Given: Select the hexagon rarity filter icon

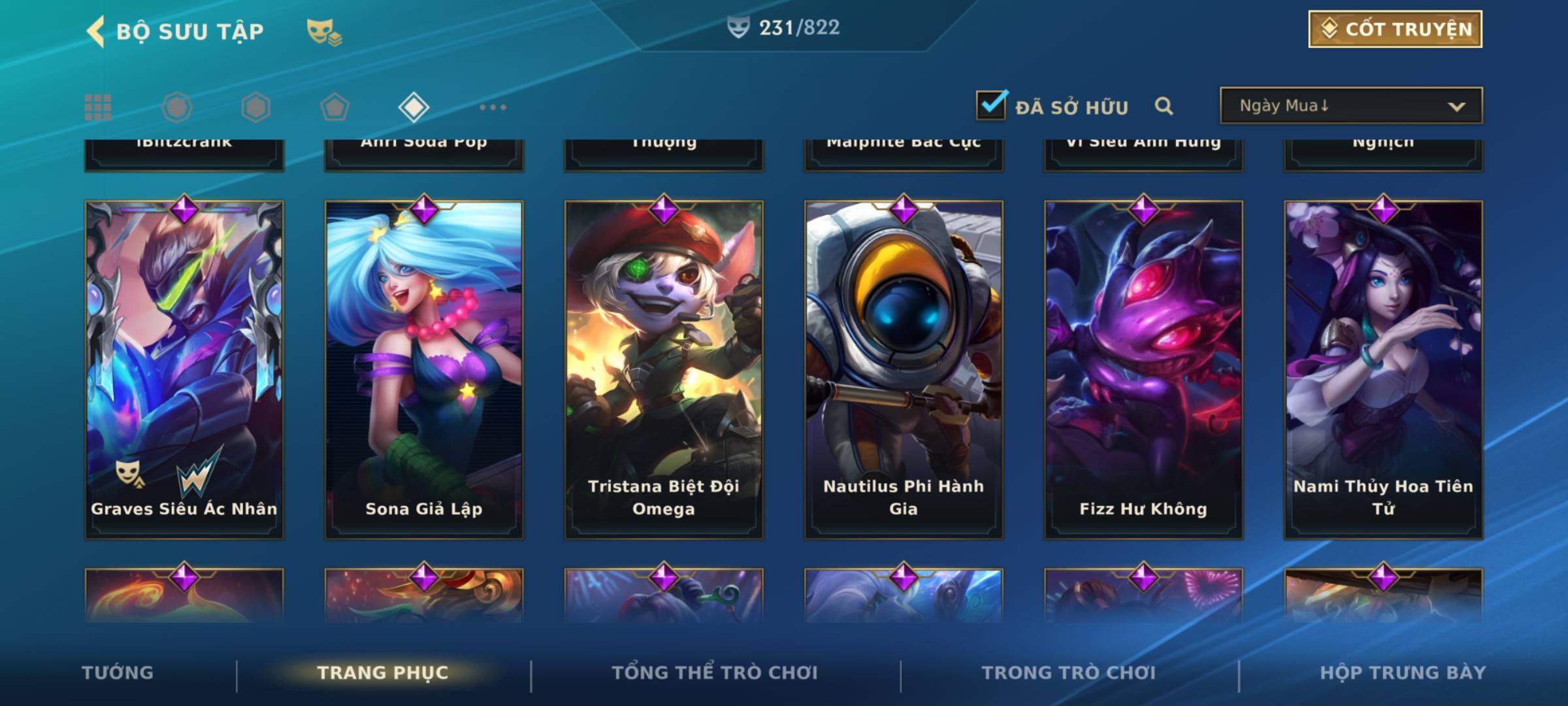Looking at the screenshot, I should (x=255, y=107).
